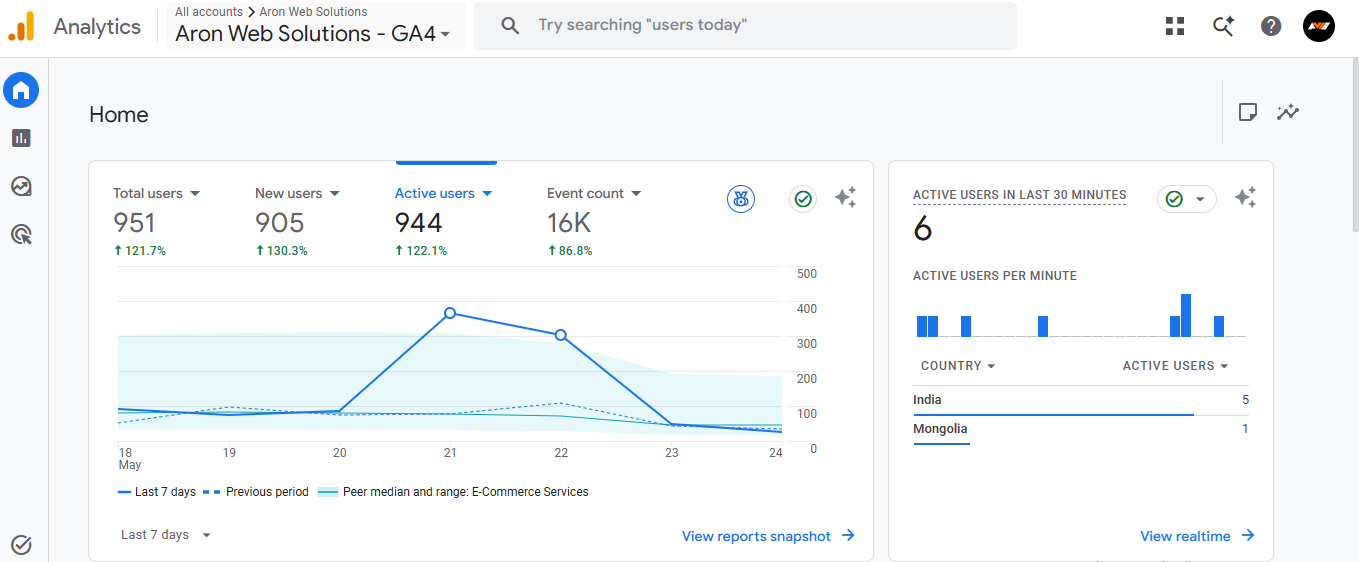Click the Aron Web Solutions breadcrumb
Image resolution: width=1359 pixels, height=562 pixels.
314,12
